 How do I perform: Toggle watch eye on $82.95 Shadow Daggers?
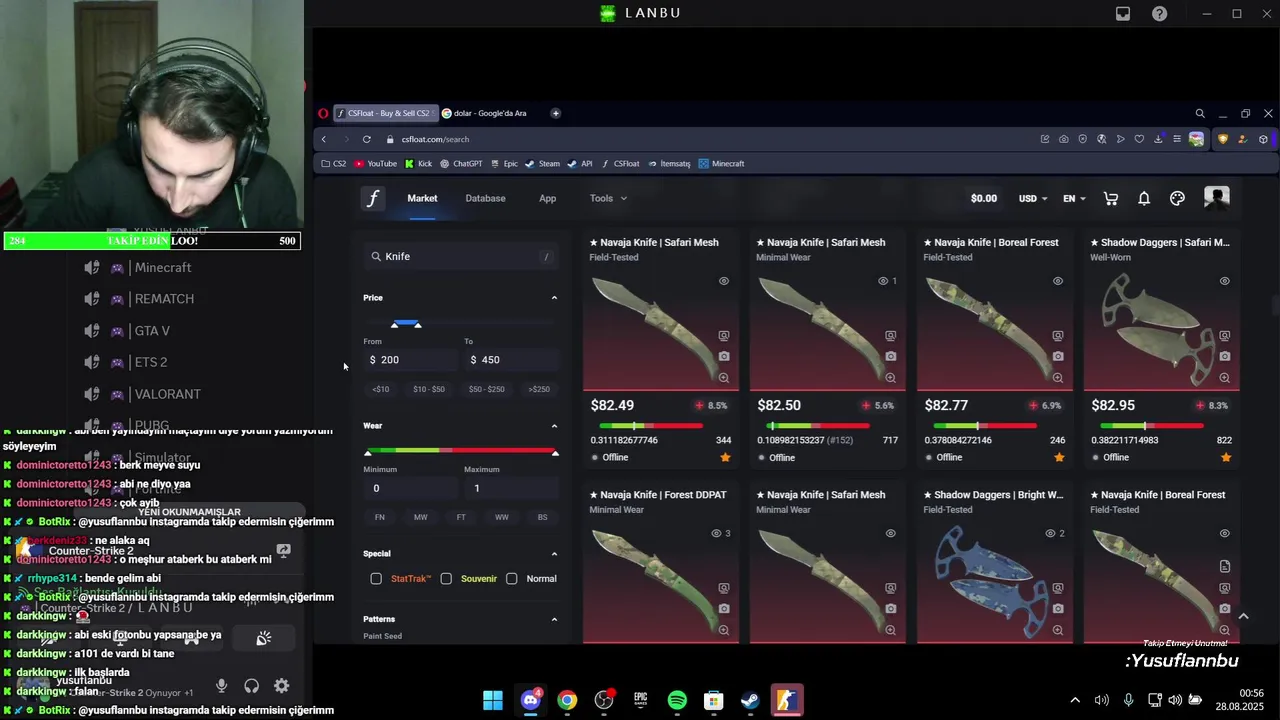tap(1224, 281)
